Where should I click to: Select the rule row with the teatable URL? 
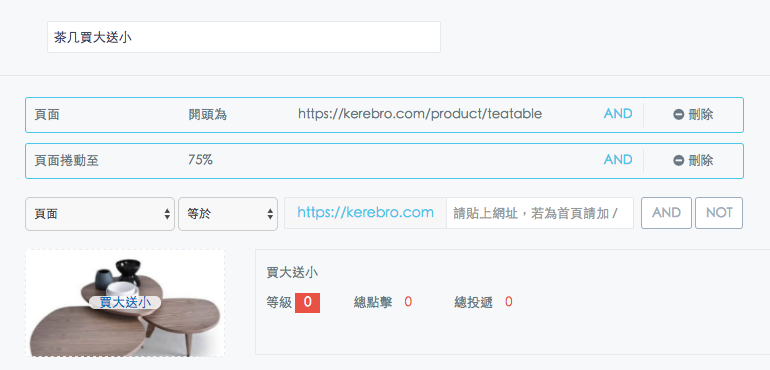click(x=385, y=115)
